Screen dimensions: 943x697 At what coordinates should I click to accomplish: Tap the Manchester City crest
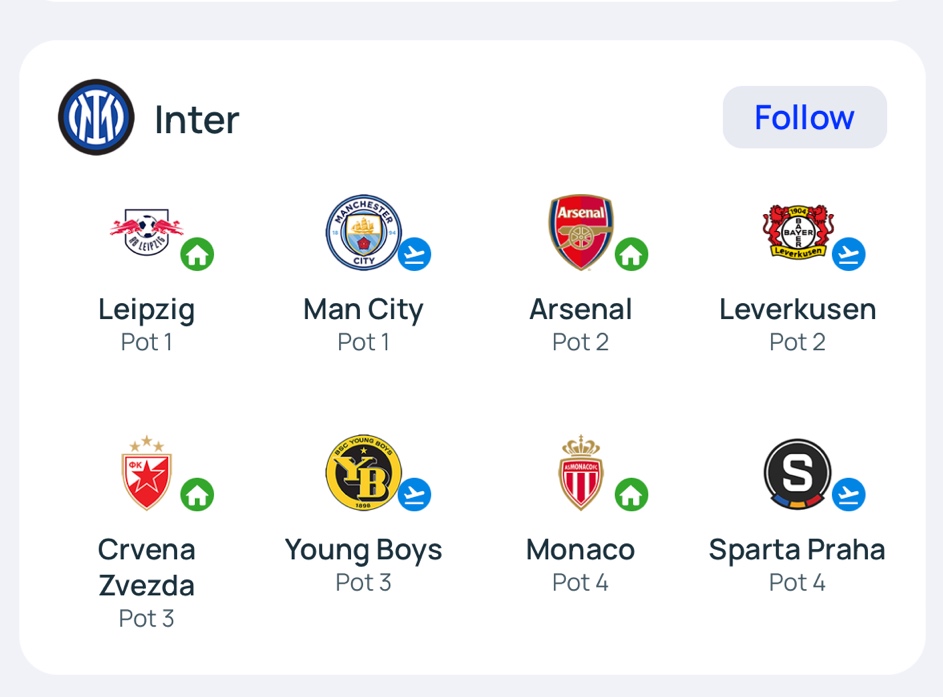pyautogui.click(x=364, y=232)
